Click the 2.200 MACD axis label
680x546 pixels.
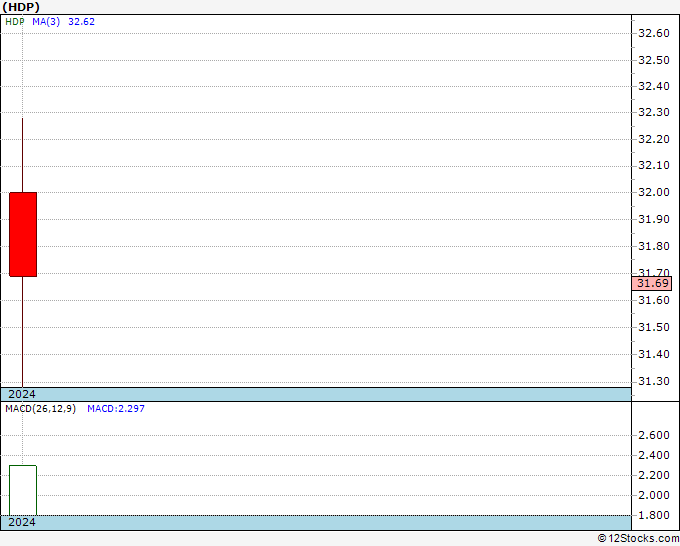point(654,475)
